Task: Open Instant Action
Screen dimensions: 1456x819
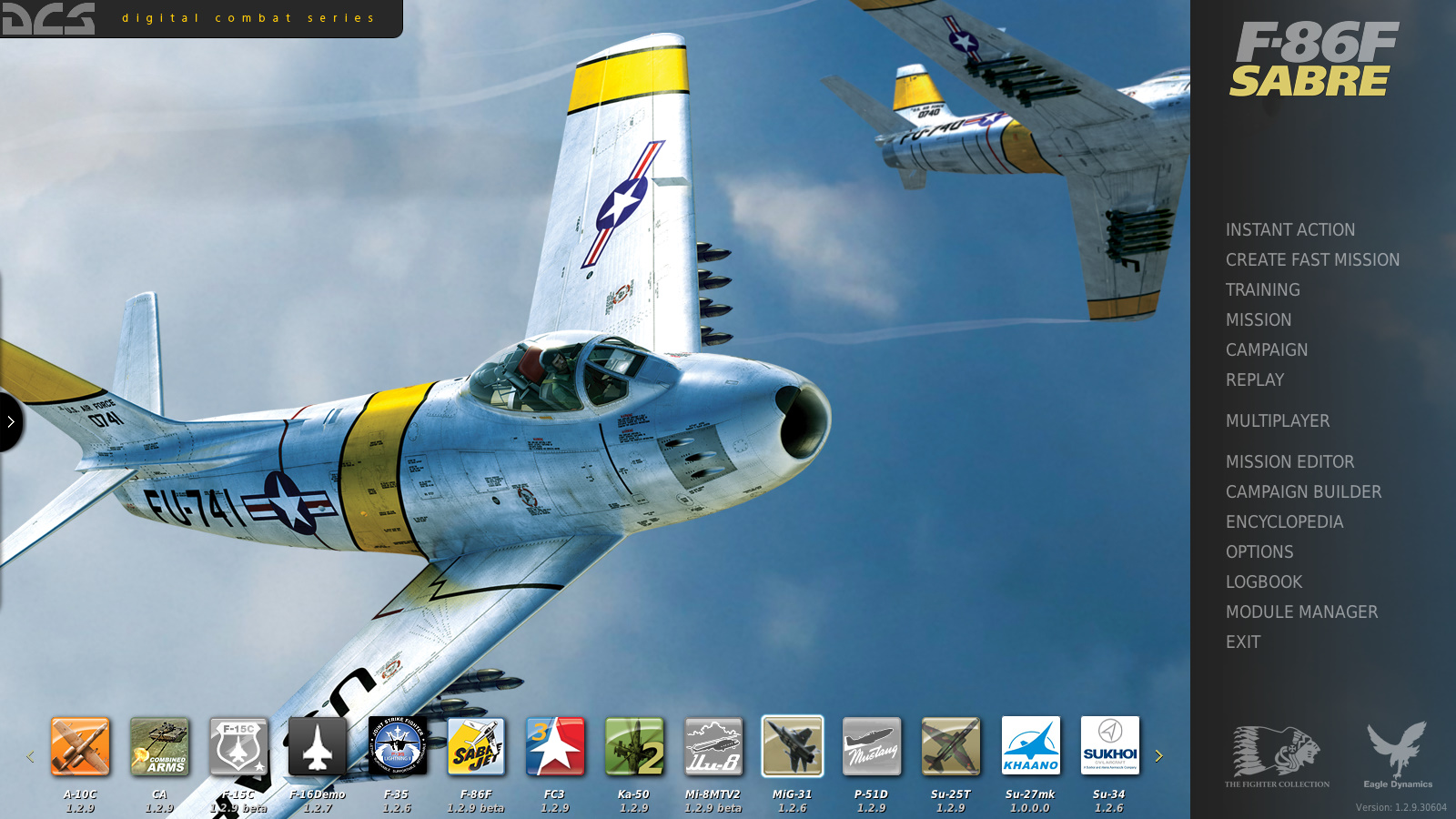Action: pyautogui.click(x=1289, y=230)
